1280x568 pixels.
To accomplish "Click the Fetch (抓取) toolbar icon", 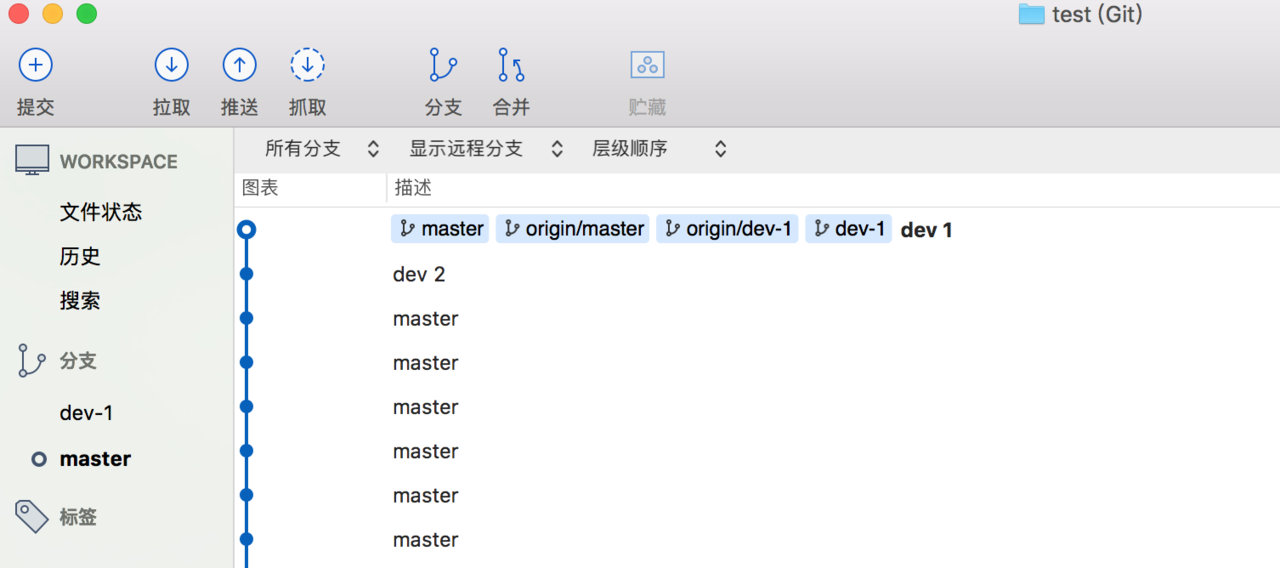I will [x=307, y=66].
